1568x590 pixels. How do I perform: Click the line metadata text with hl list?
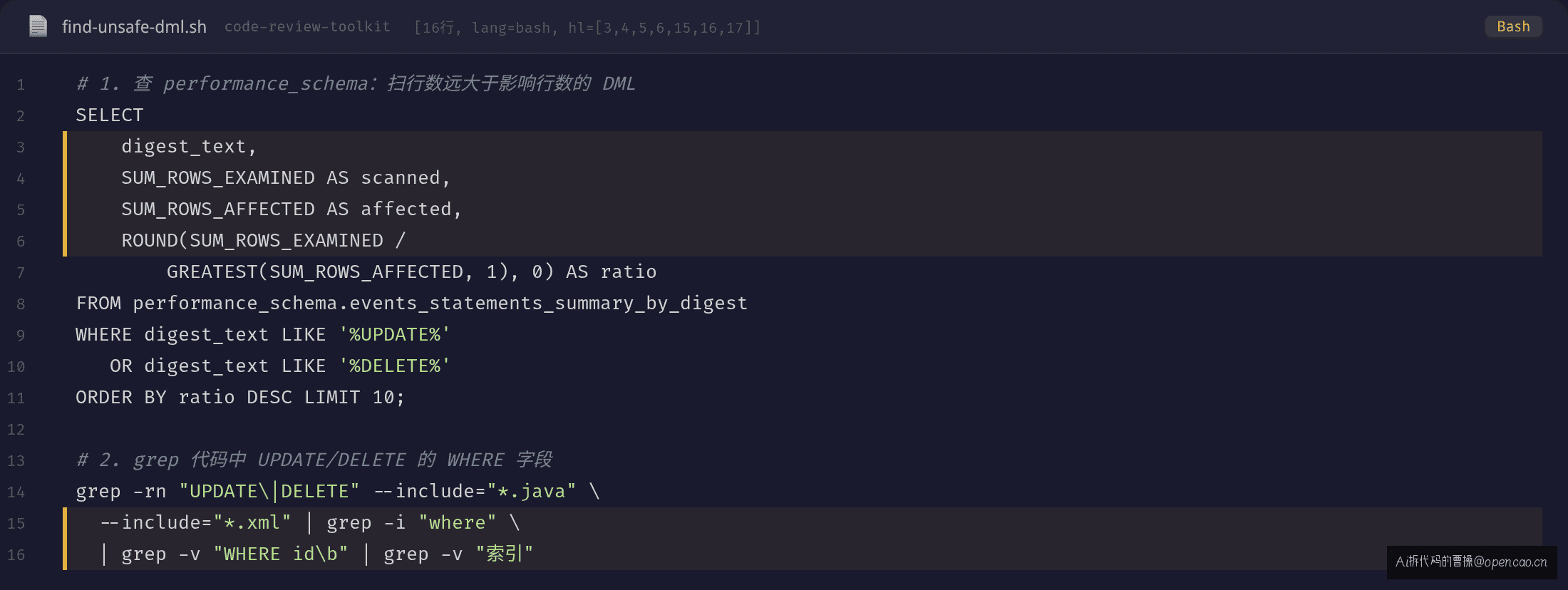pos(587,27)
